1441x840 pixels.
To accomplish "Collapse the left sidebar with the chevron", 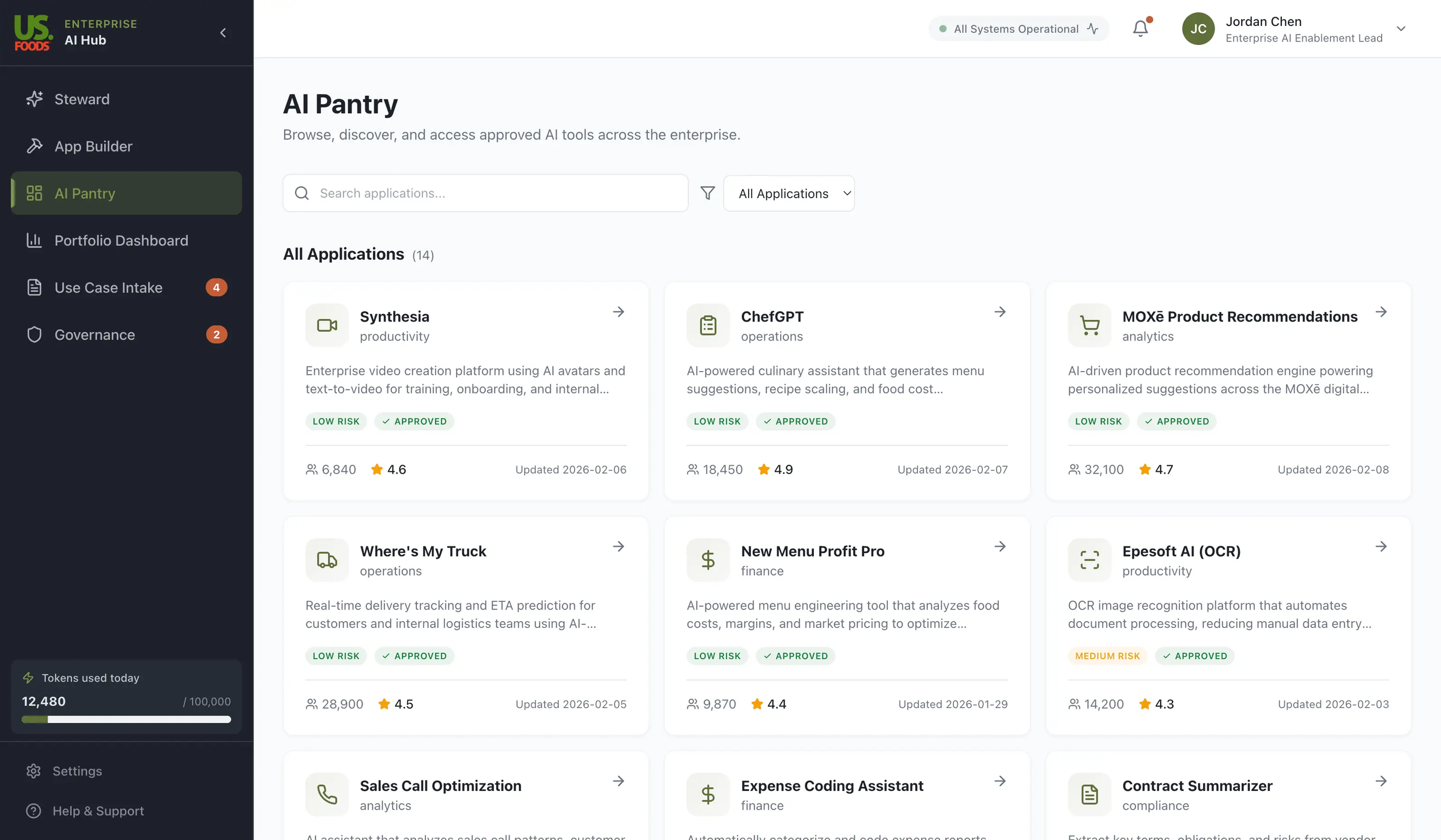I will [223, 32].
